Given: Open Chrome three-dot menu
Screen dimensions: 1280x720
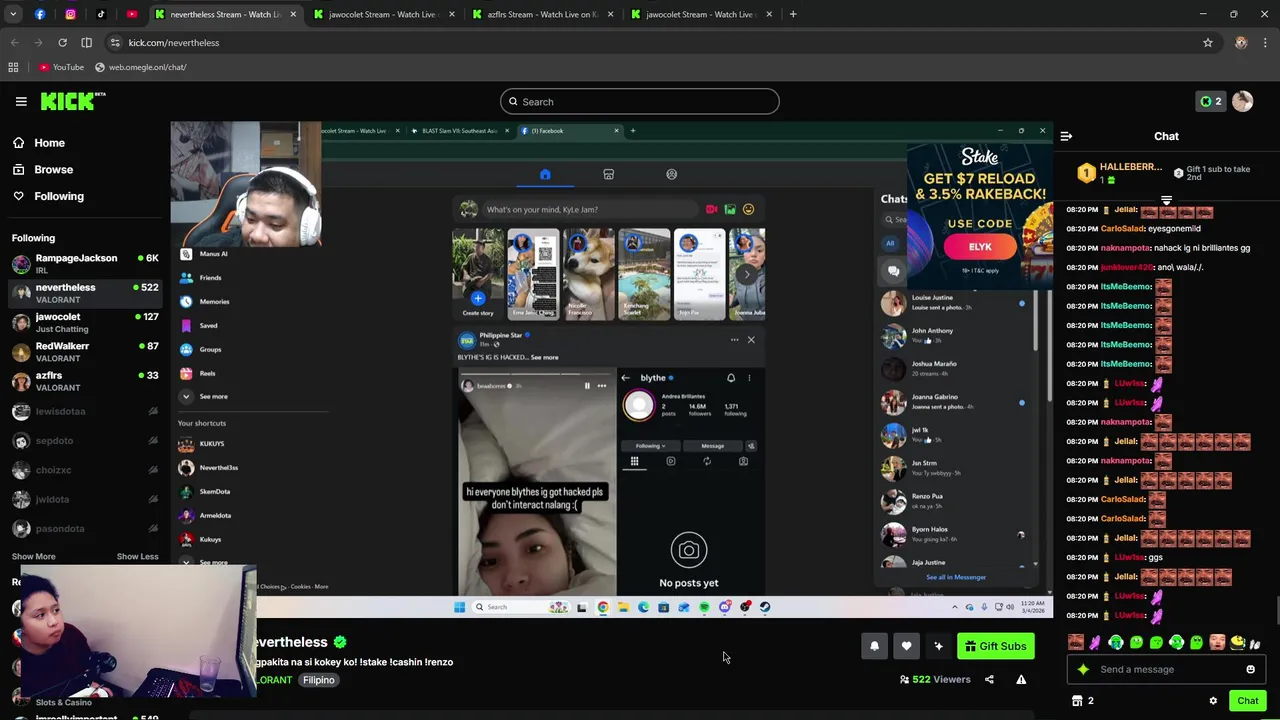Looking at the screenshot, I should coord(1265,43).
